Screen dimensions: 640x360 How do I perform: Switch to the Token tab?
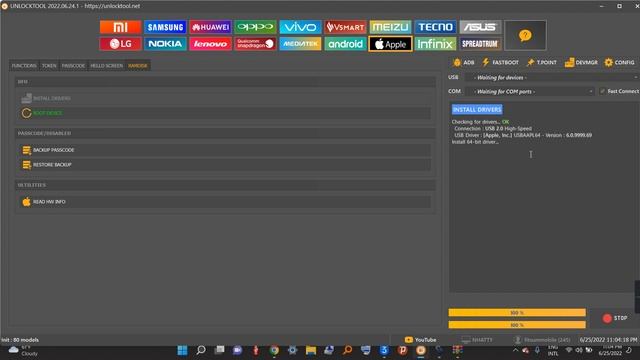coord(49,66)
